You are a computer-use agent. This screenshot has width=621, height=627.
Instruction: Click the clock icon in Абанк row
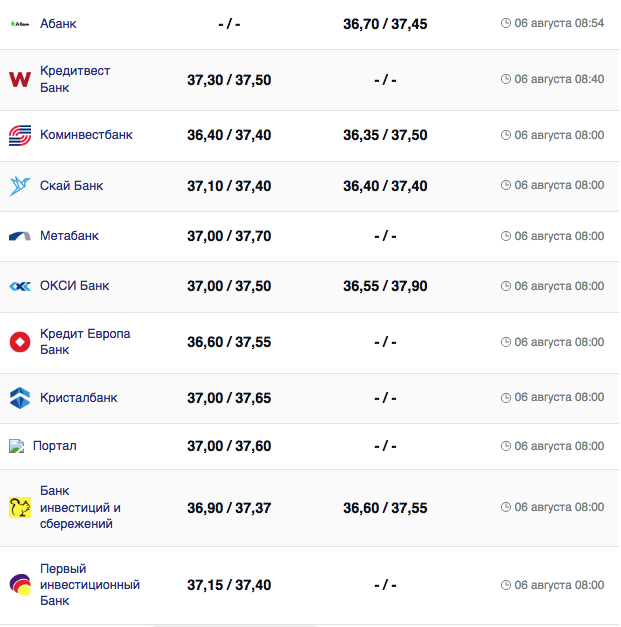tap(506, 23)
